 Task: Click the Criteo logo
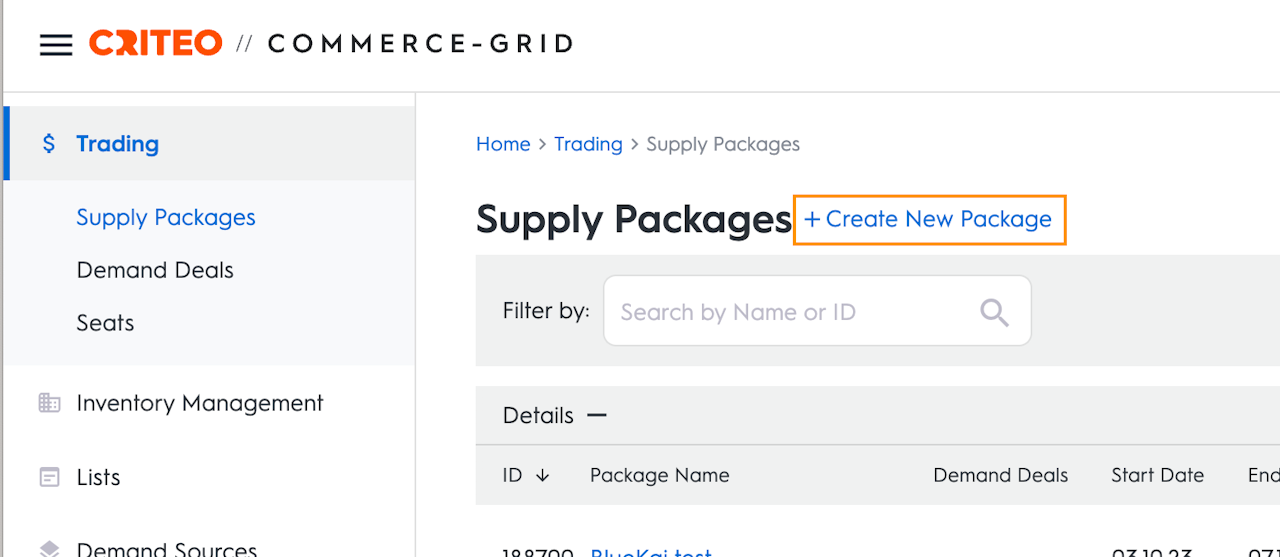pyautogui.click(x=155, y=43)
